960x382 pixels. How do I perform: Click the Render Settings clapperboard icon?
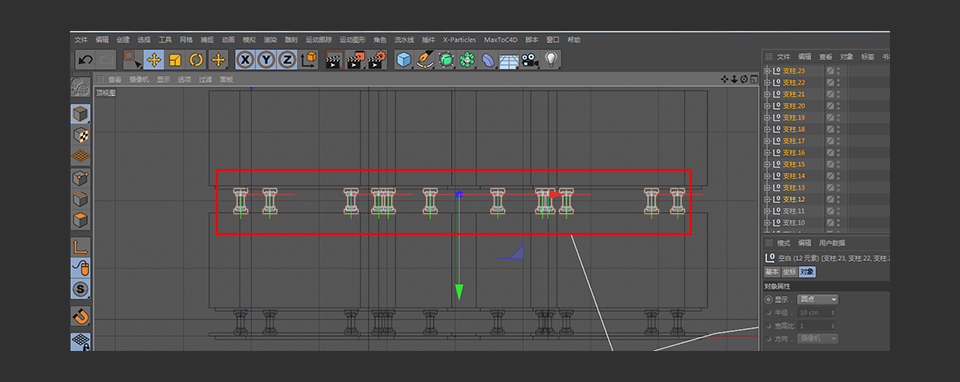[378, 59]
